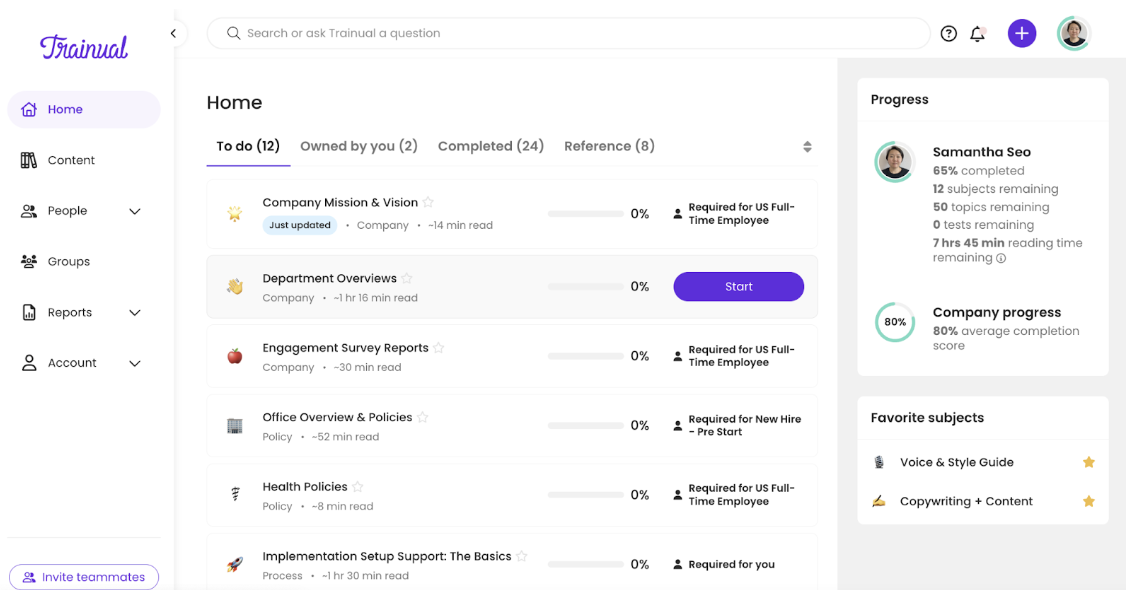Click the Just updated badge

pyautogui.click(x=299, y=225)
